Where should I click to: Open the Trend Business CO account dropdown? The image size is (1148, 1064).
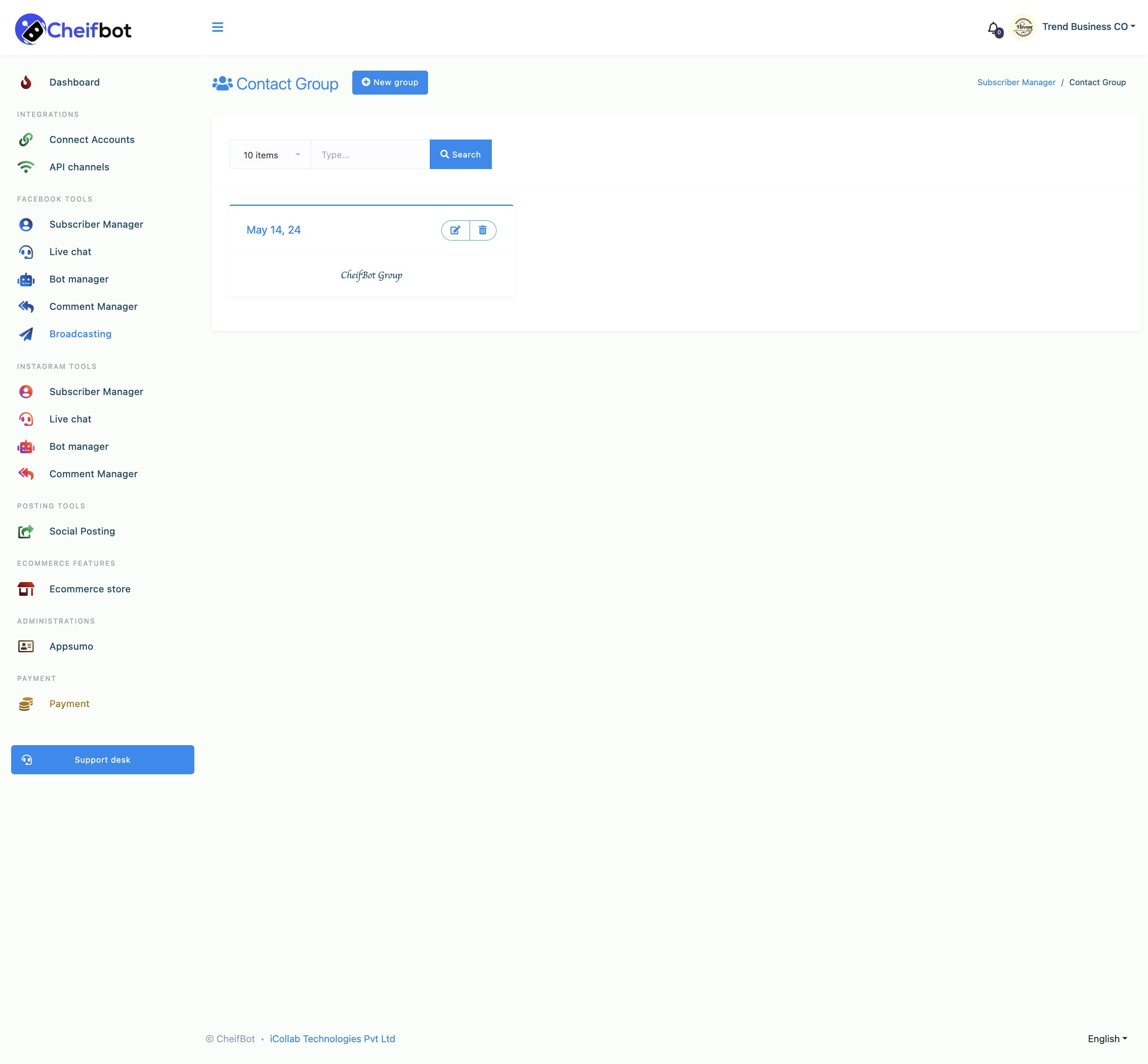[x=1085, y=26]
